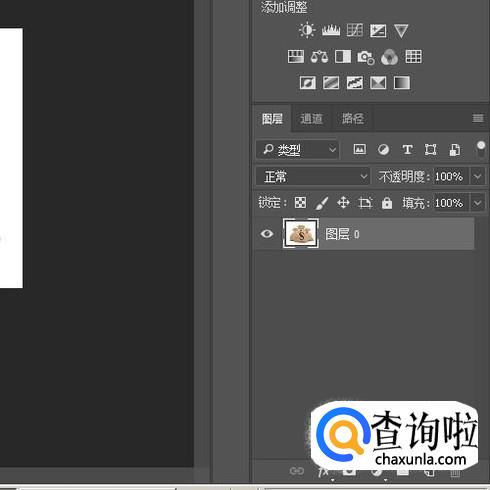Add a Levels adjustment layer
The image size is (490, 490).
331,30
